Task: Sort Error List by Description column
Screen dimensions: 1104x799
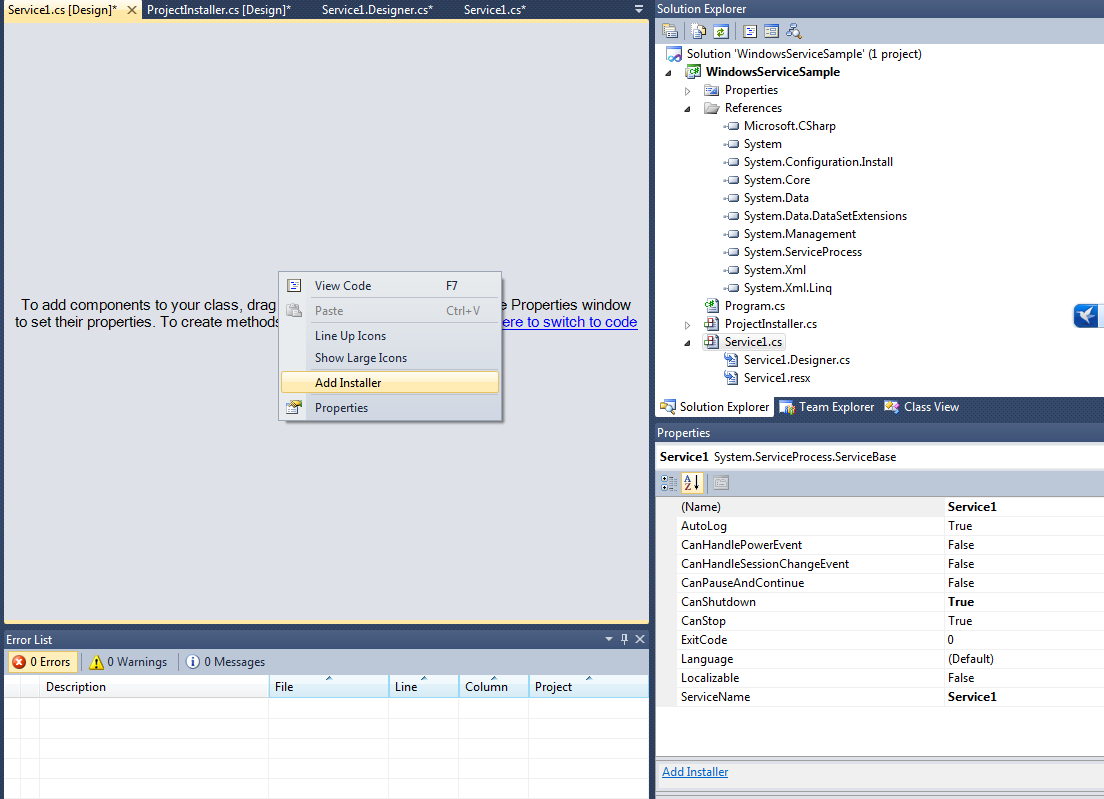Action: [153, 686]
